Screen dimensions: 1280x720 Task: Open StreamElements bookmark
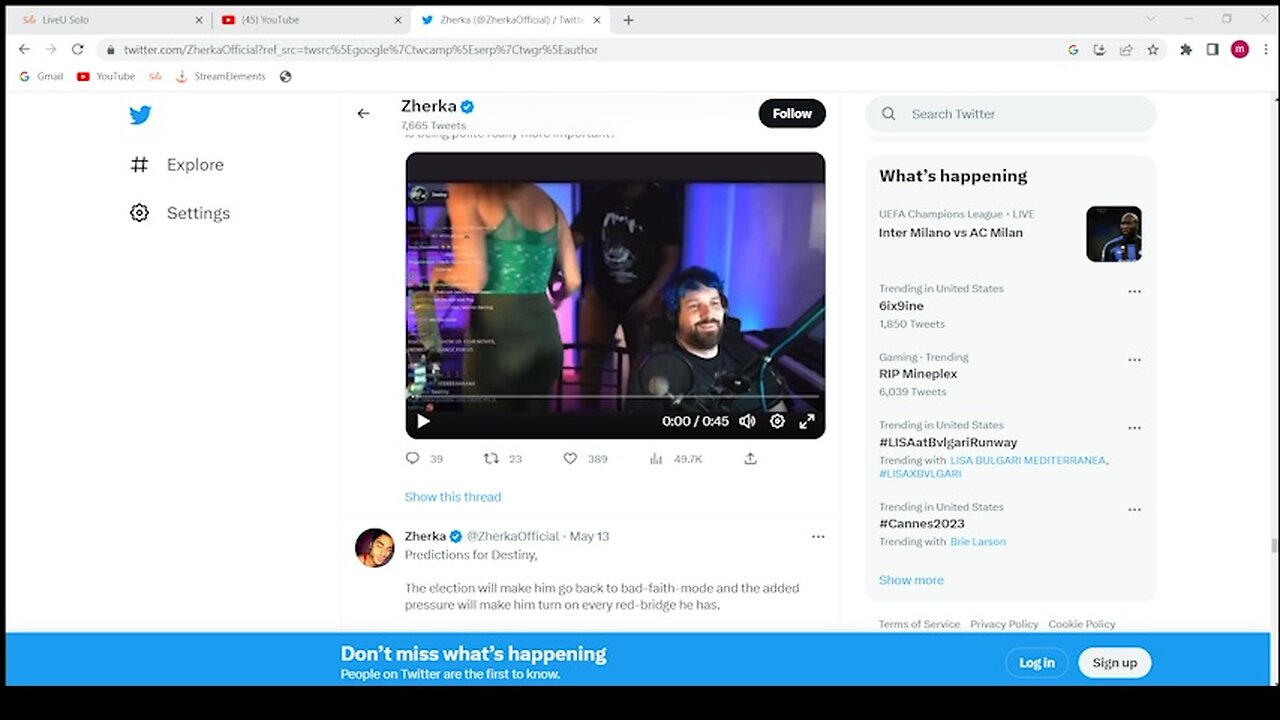(x=221, y=76)
